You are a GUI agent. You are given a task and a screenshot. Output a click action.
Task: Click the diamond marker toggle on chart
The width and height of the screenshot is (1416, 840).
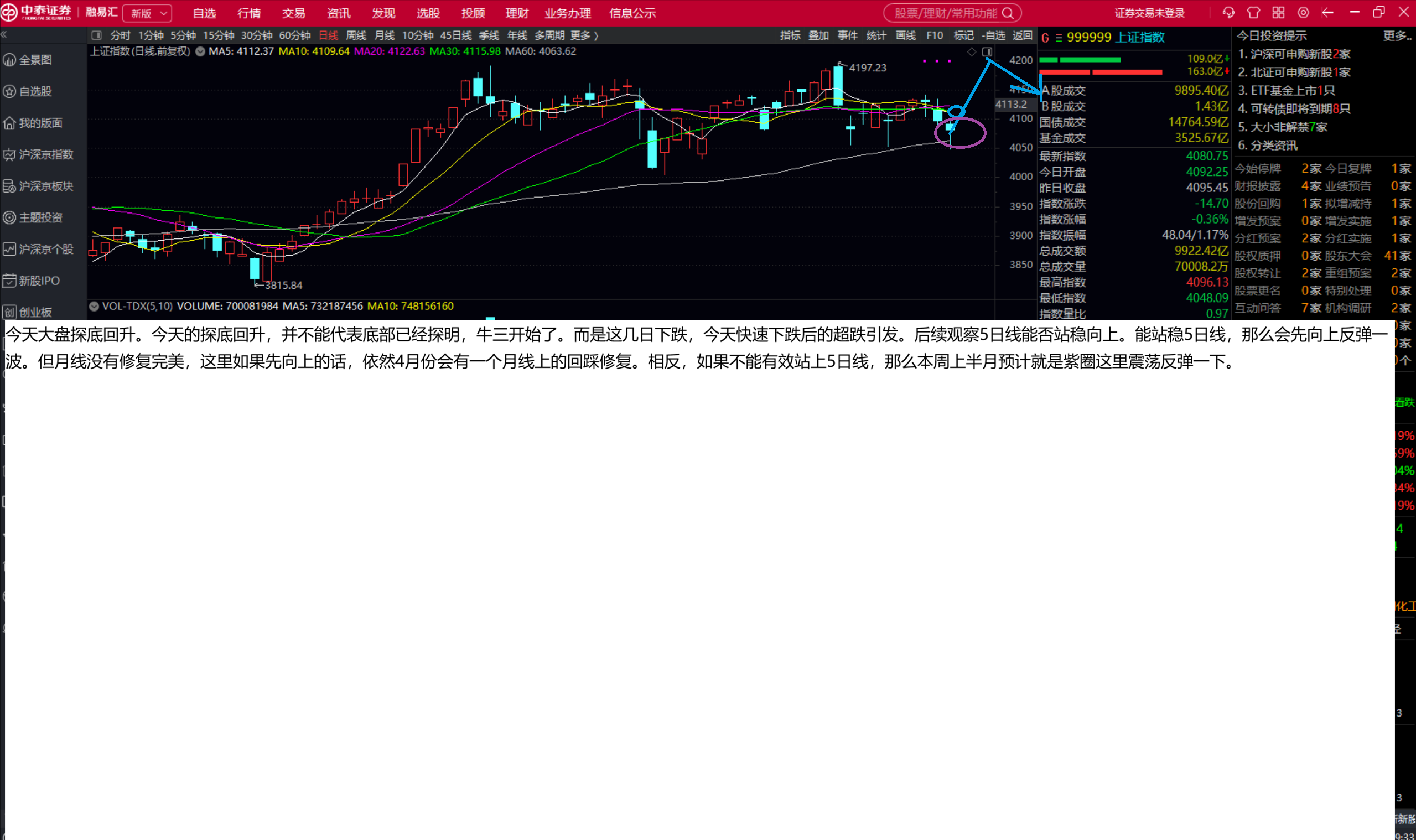(972, 52)
